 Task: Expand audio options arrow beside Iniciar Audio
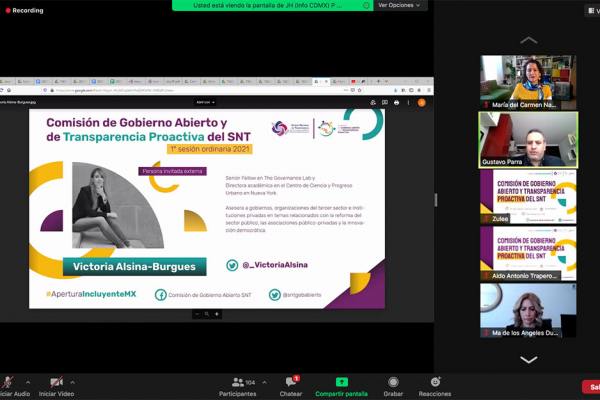[x=28, y=382]
